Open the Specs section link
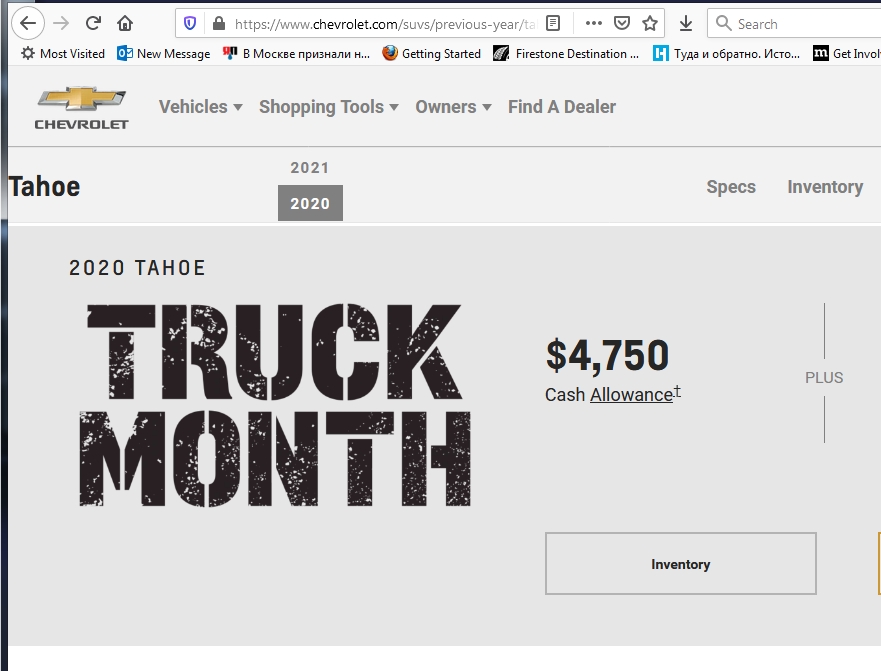The width and height of the screenshot is (881, 671). (x=731, y=187)
